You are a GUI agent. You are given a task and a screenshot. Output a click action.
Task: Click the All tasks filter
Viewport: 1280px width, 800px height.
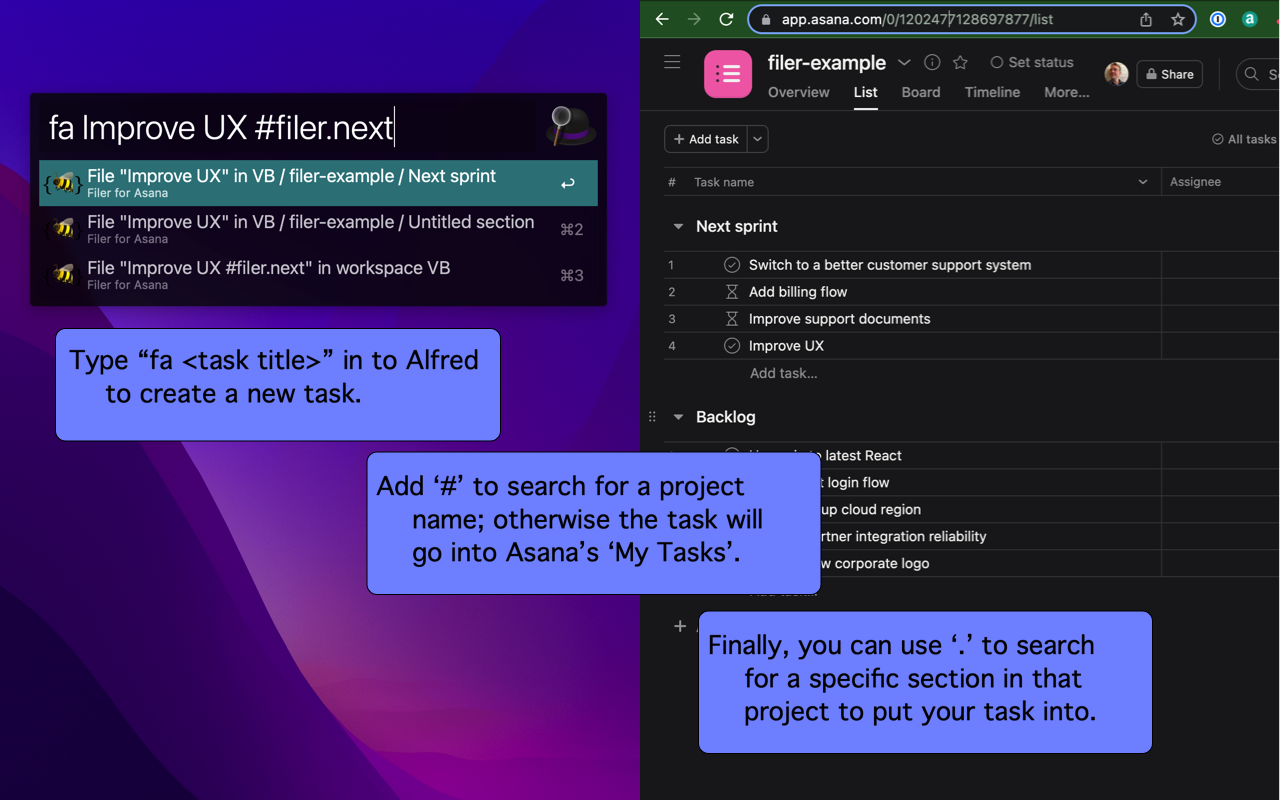coord(1244,139)
